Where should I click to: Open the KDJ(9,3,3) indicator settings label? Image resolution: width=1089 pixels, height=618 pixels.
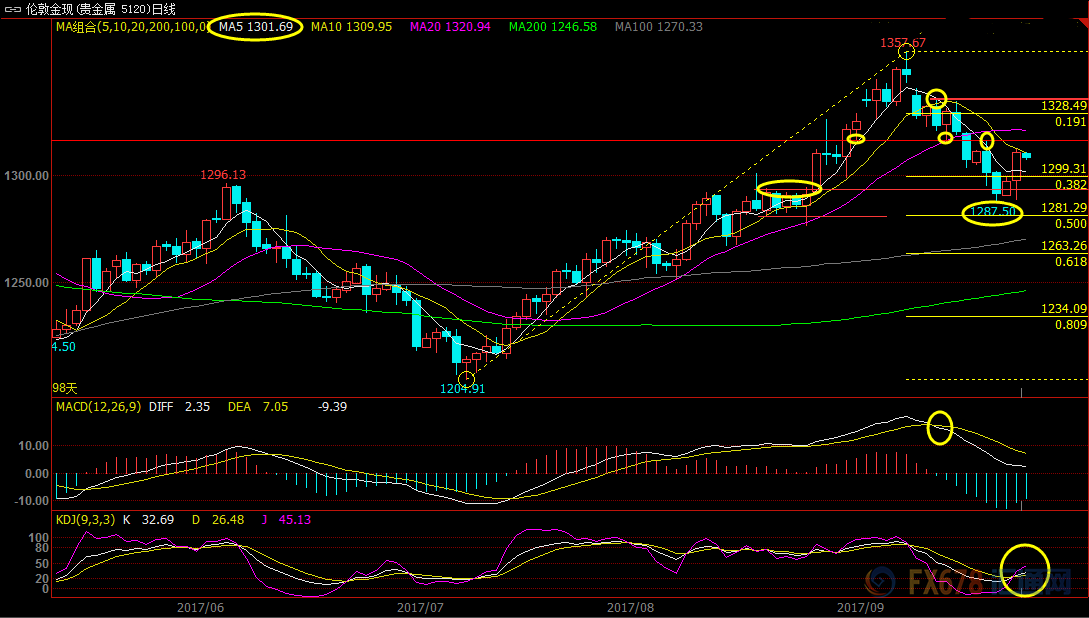(x=85, y=519)
